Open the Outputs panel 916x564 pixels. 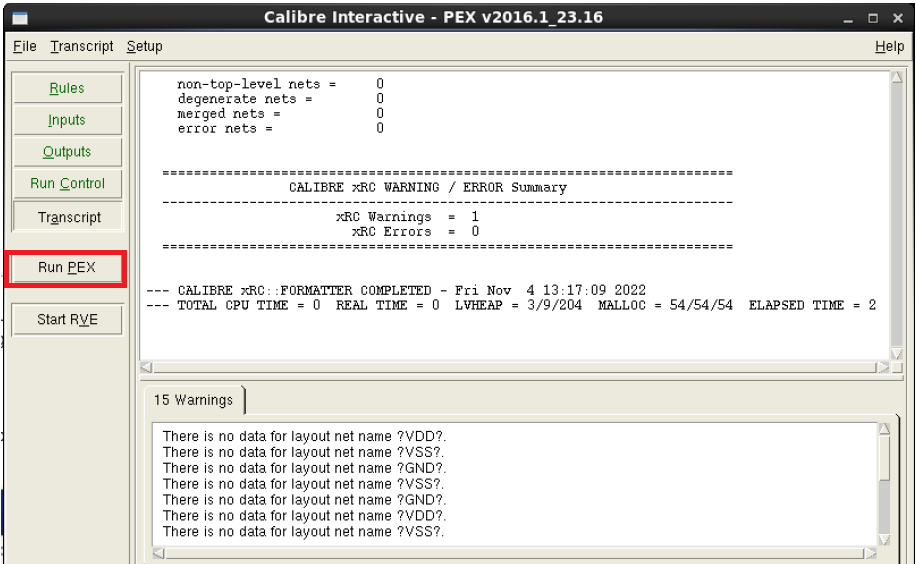pyautogui.click(x=67, y=151)
